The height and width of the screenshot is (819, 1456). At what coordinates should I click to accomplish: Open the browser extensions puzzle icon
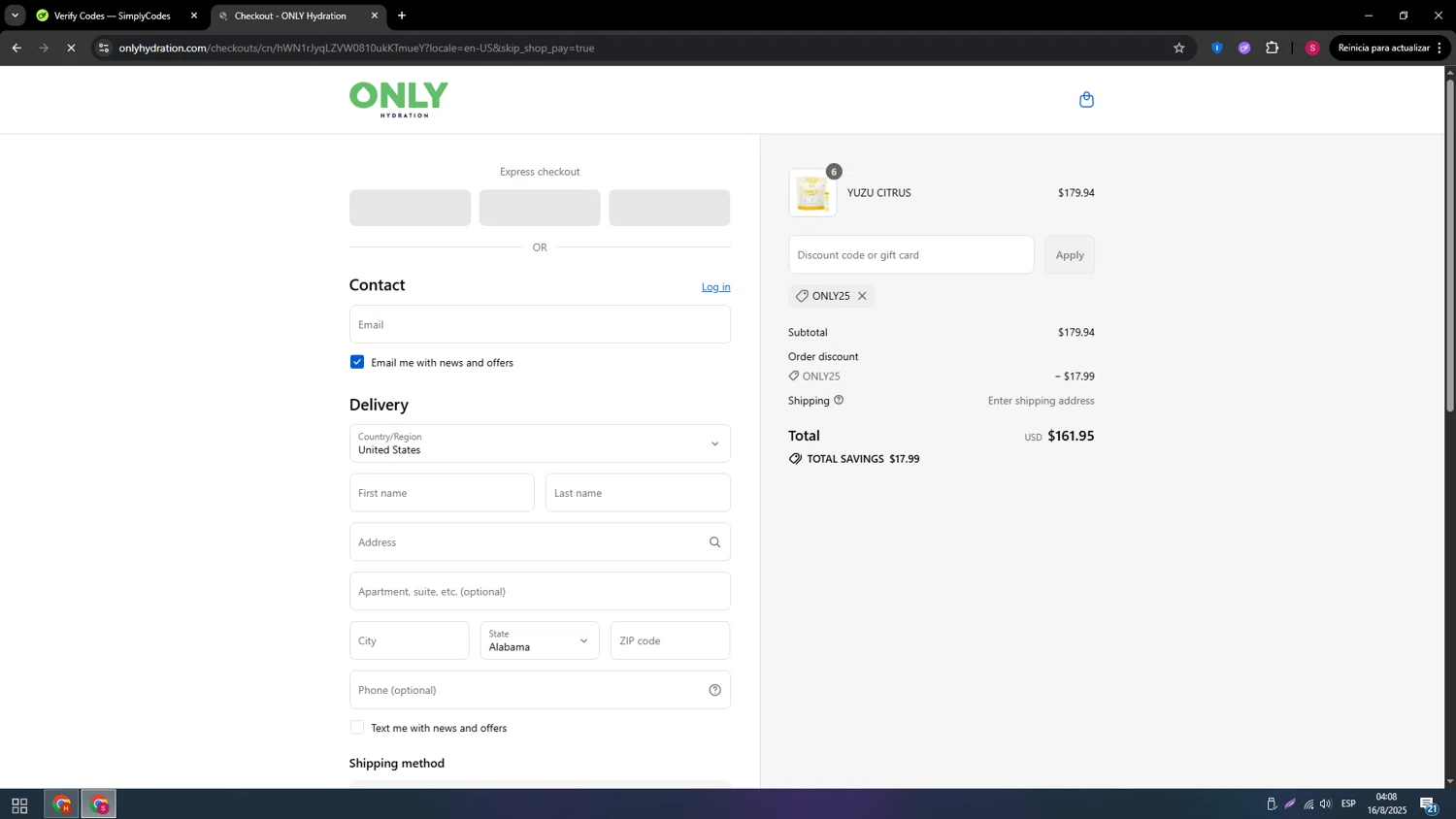[x=1272, y=48]
